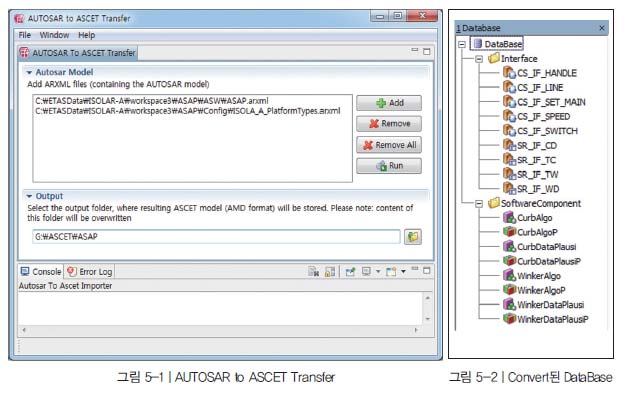Select the ASAP.arxml file entry

[152, 100]
